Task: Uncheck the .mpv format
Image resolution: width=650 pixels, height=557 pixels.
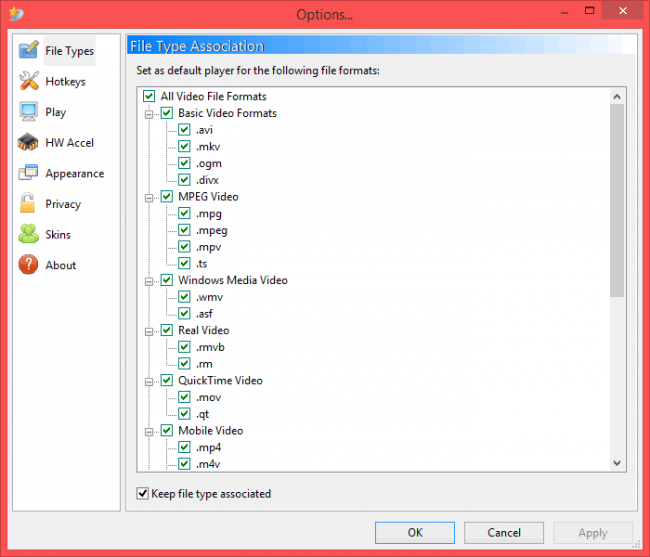Action: [184, 247]
